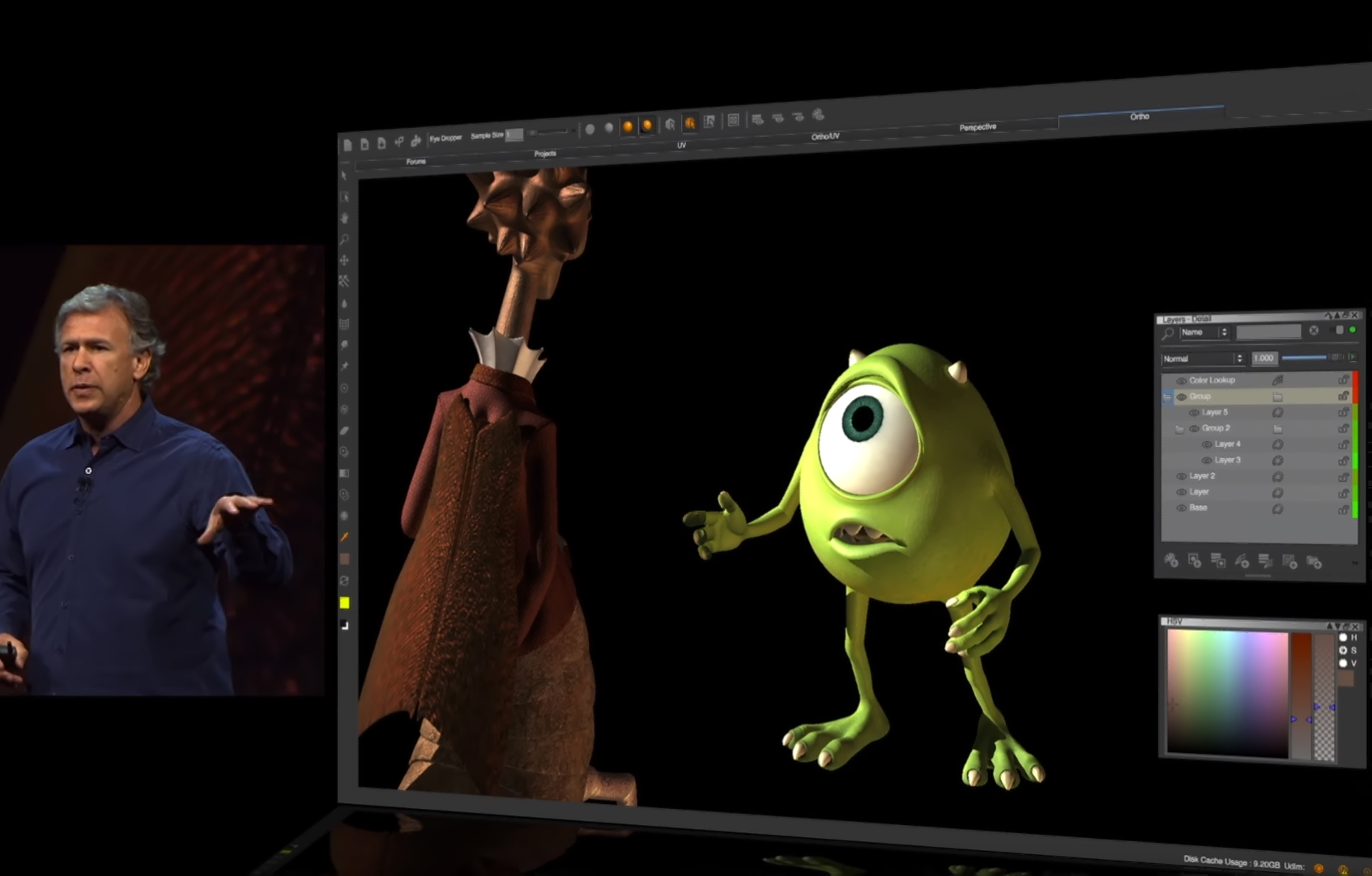1372x876 pixels.
Task: Click the clear search X icon in Layers
Action: [1314, 330]
